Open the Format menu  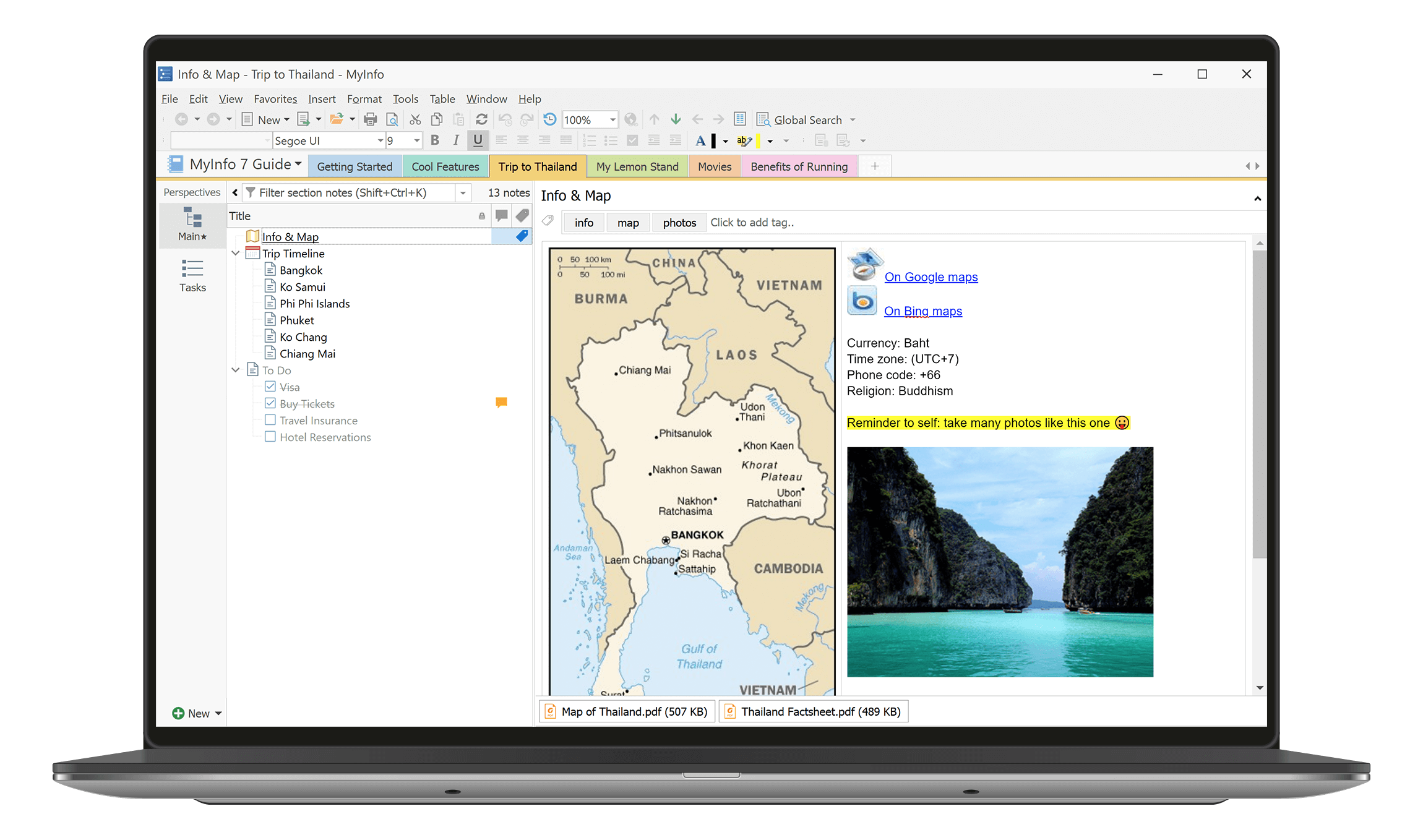click(x=364, y=99)
